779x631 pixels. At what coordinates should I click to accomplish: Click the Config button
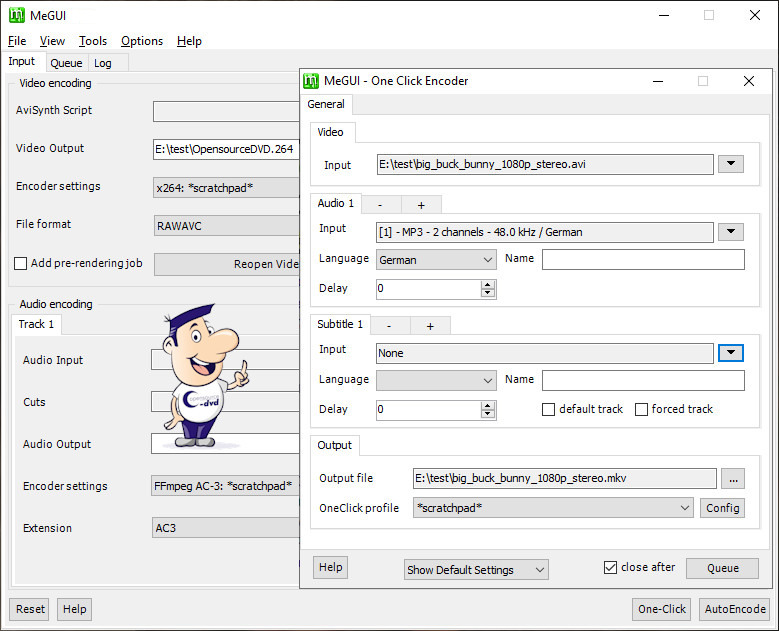pos(722,508)
